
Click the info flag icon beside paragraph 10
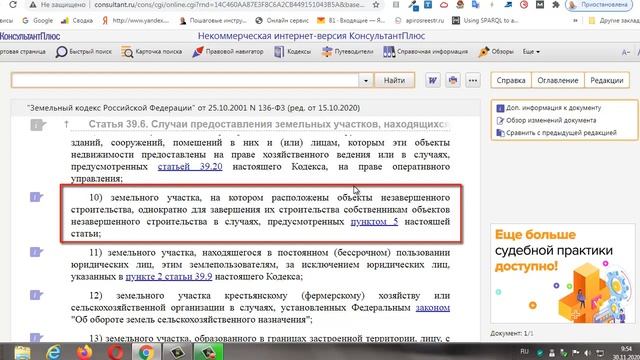[36, 197]
